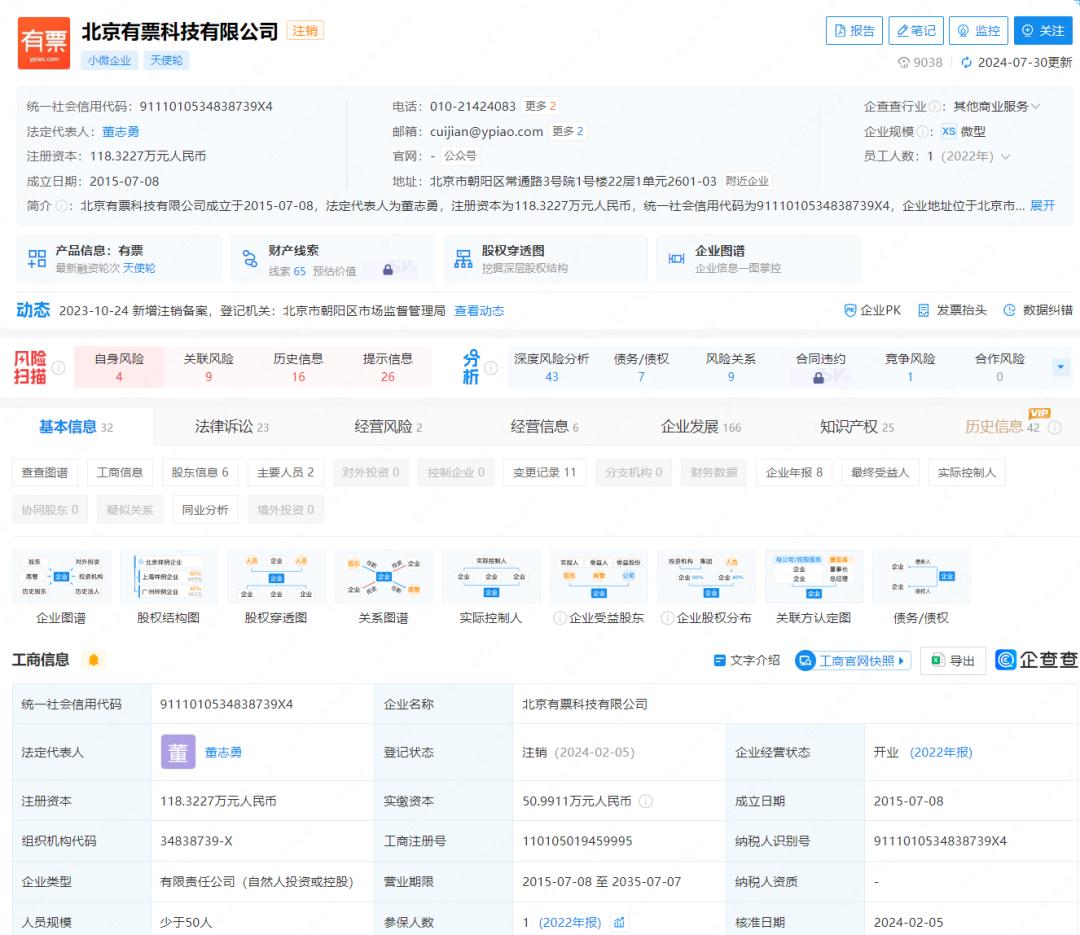Switch to the 知识产权 tab
Image resolution: width=1080 pixels, height=935 pixels.
point(856,427)
